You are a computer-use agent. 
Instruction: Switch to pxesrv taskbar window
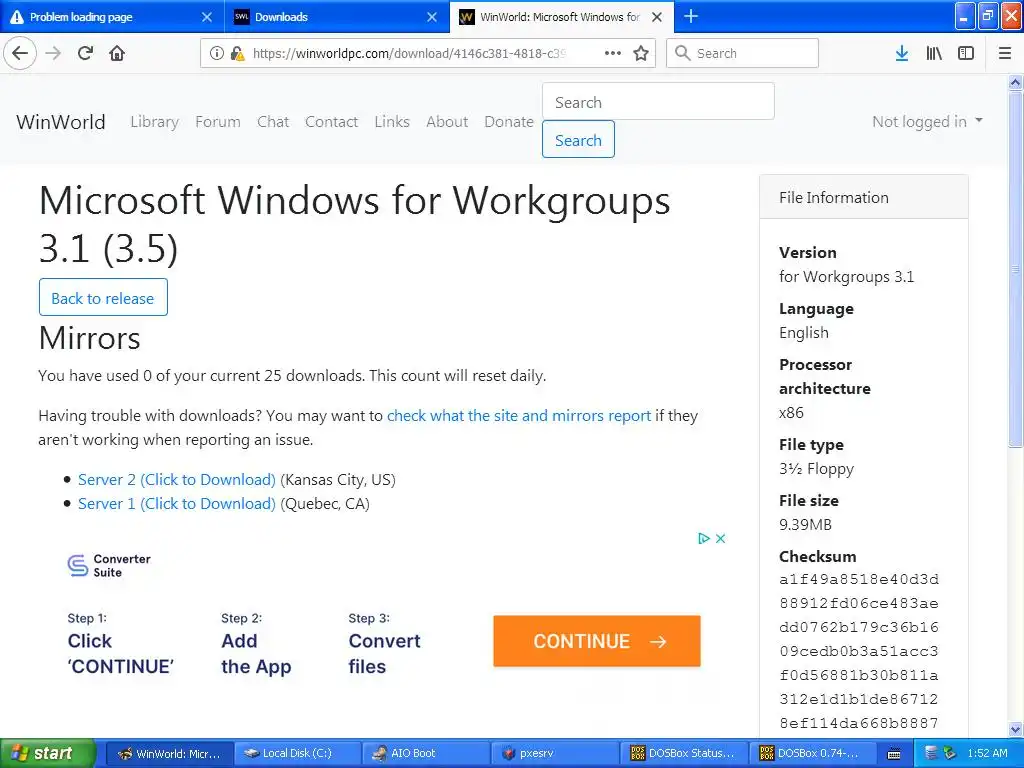554,754
